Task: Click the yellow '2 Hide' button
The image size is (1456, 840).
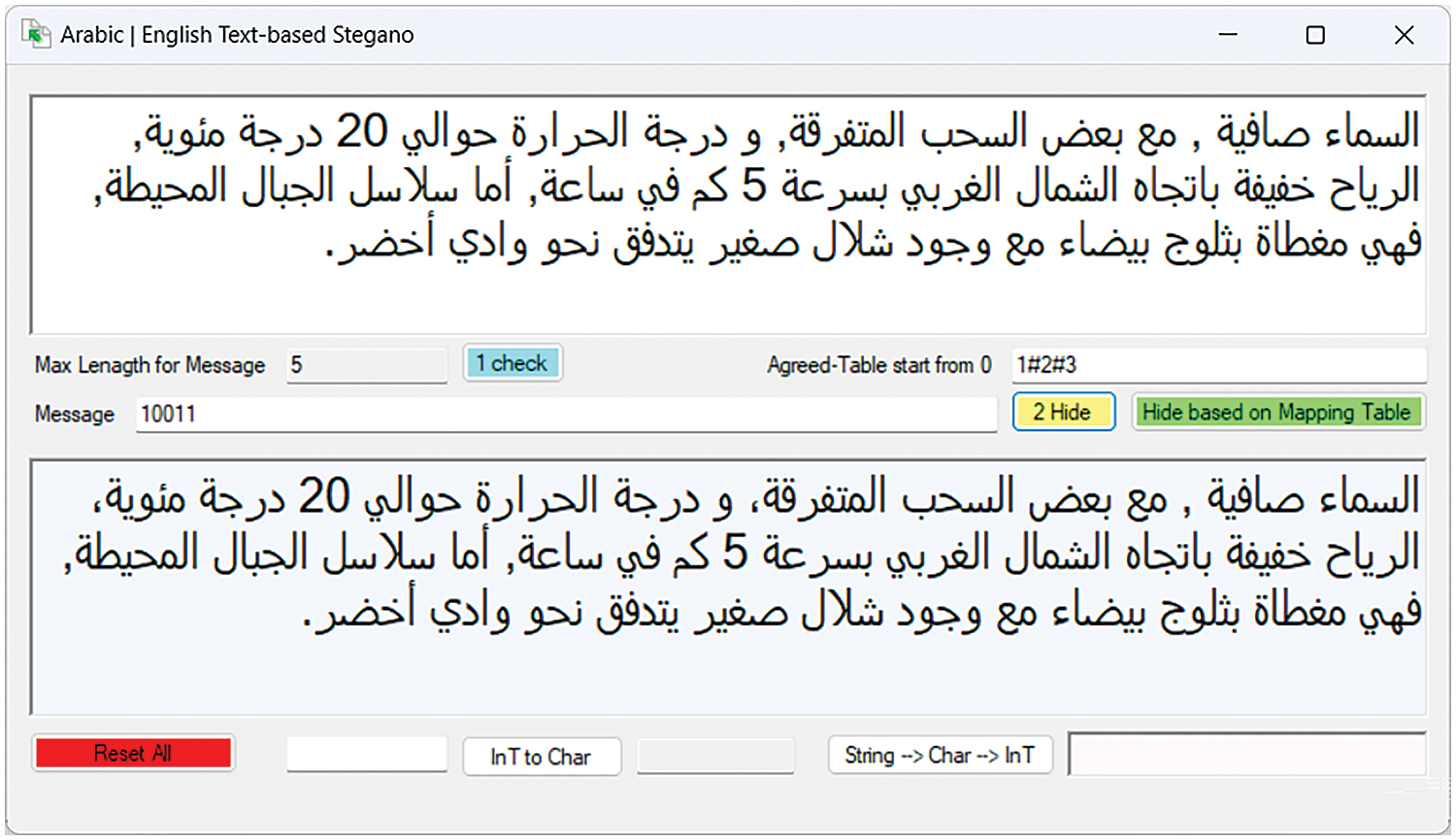Action: pyautogui.click(x=1063, y=412)
